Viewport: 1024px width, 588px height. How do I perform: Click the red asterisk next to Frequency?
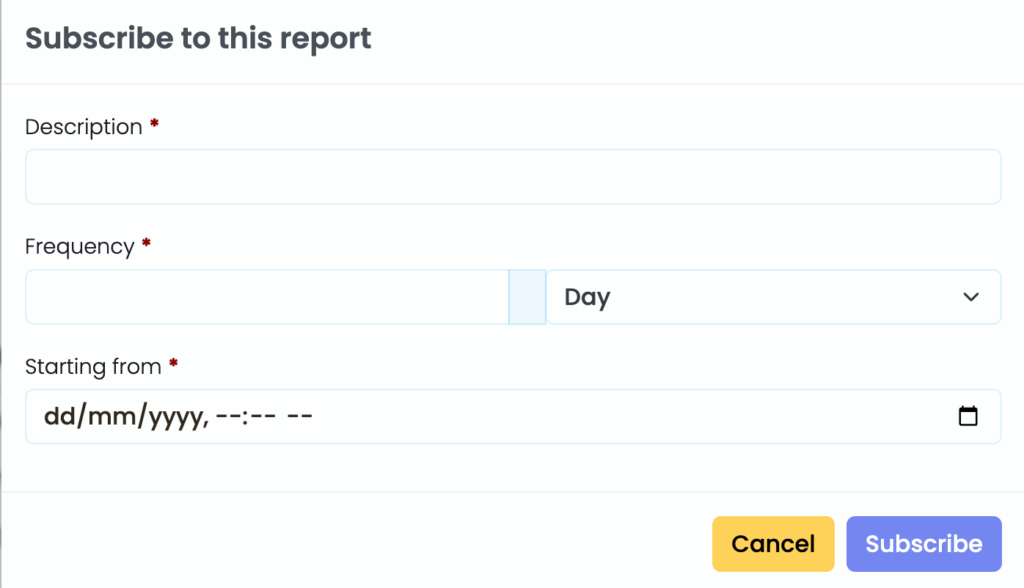tap(146, 243)
